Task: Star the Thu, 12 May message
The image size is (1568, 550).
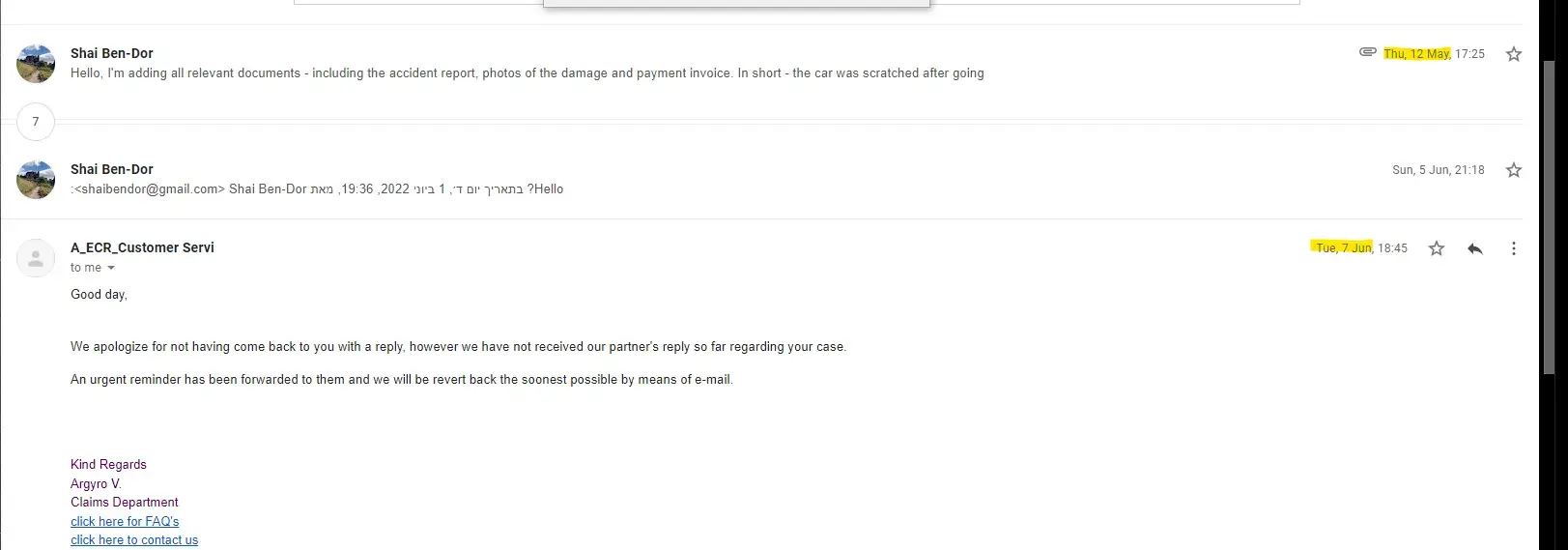Action: click(x=1513, y=54)
